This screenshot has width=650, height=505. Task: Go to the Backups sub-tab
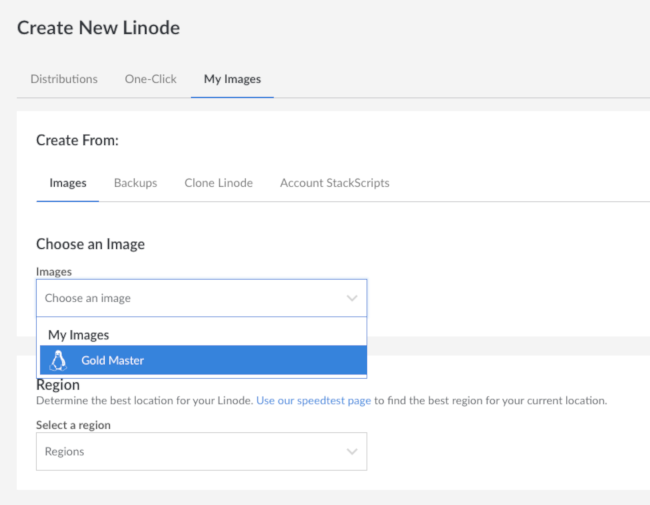click(x=135, y=183)
